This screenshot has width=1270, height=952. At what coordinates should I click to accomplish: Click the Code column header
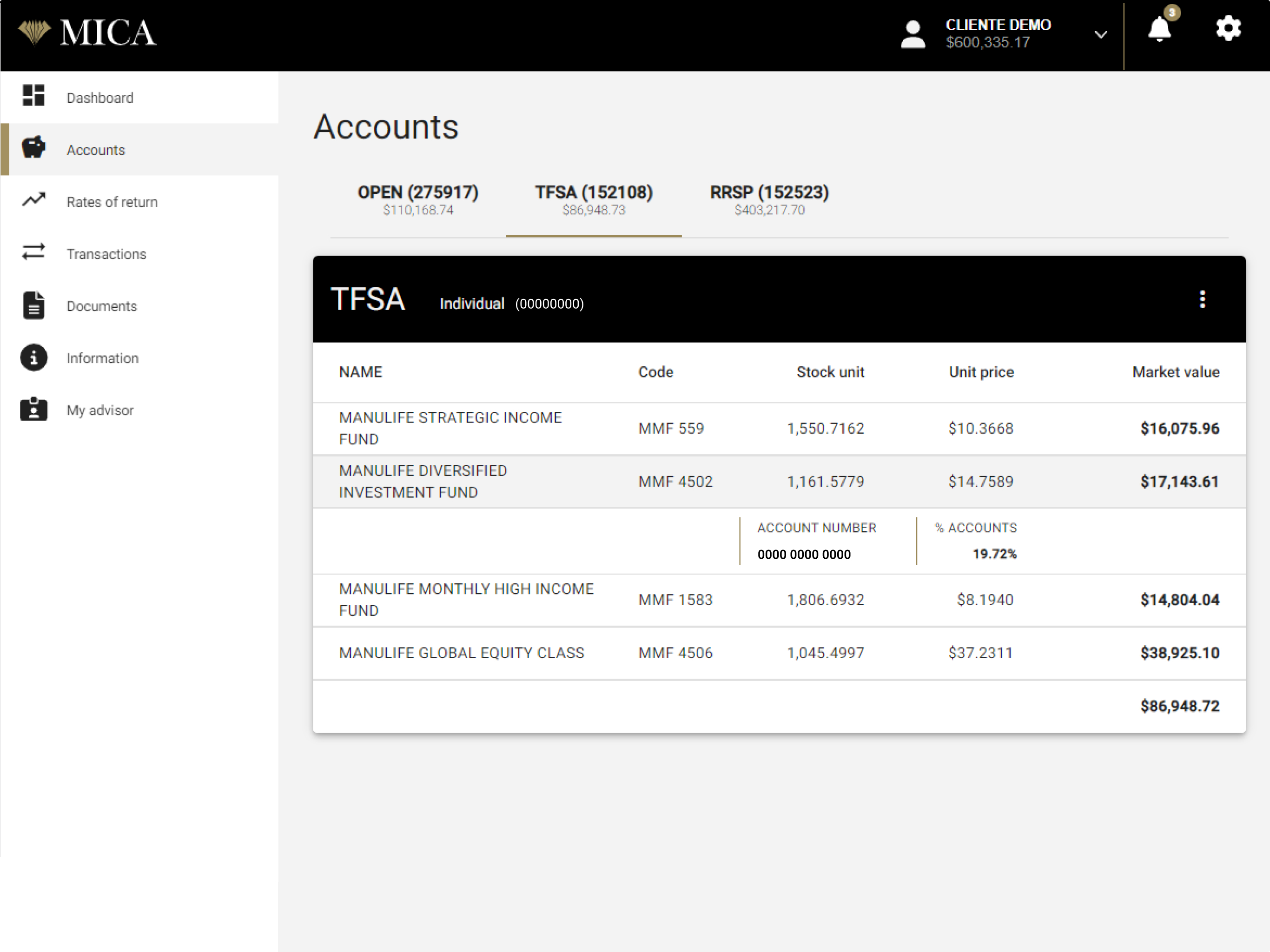655,372
